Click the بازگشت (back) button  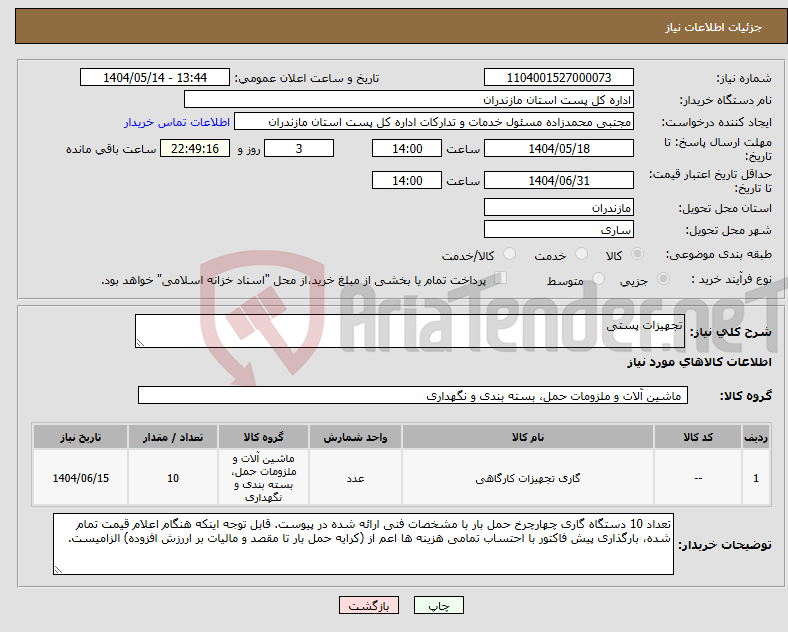[x=369, y=606]
